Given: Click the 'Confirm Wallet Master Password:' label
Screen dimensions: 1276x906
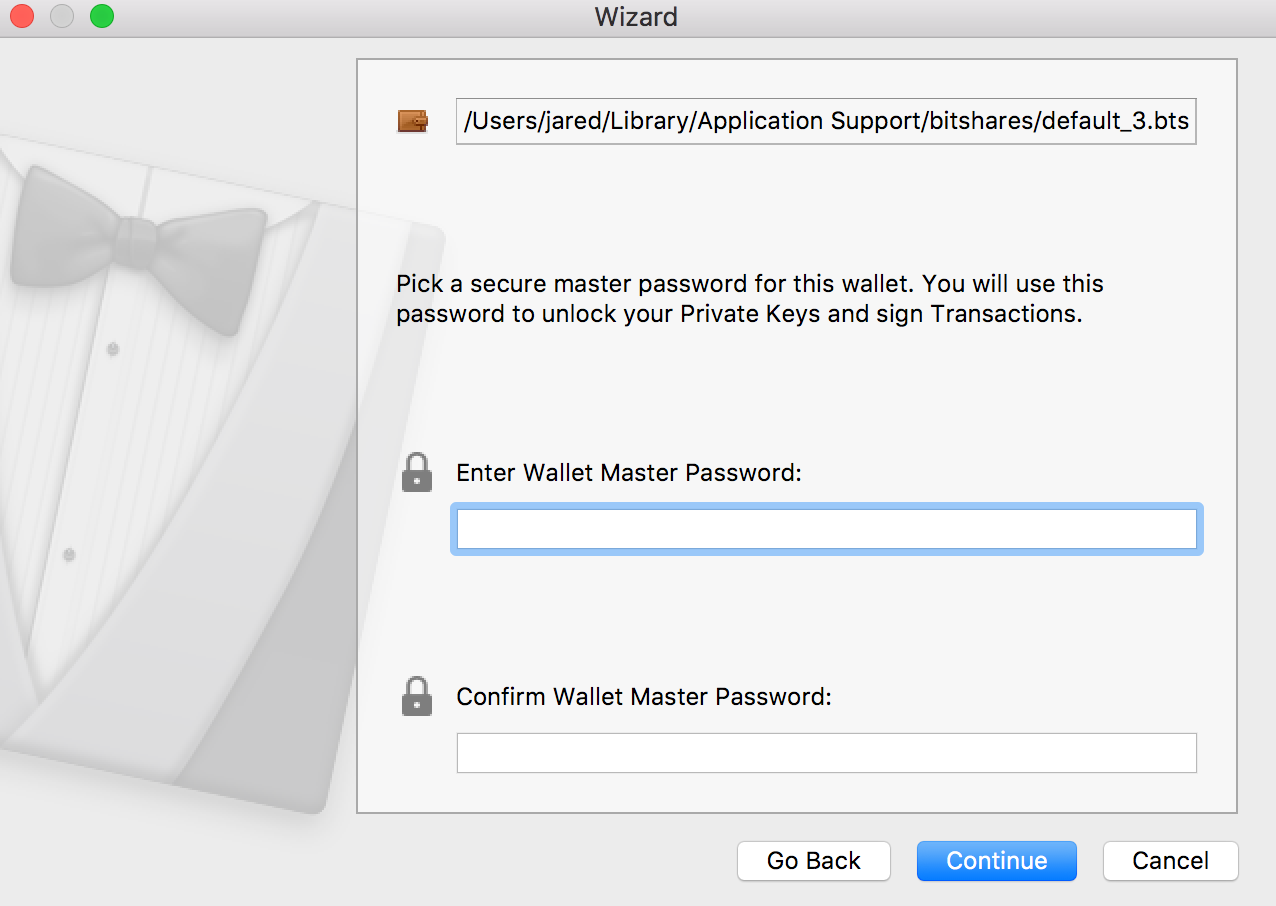Looking at the screenshot, I should coord(644,696).
